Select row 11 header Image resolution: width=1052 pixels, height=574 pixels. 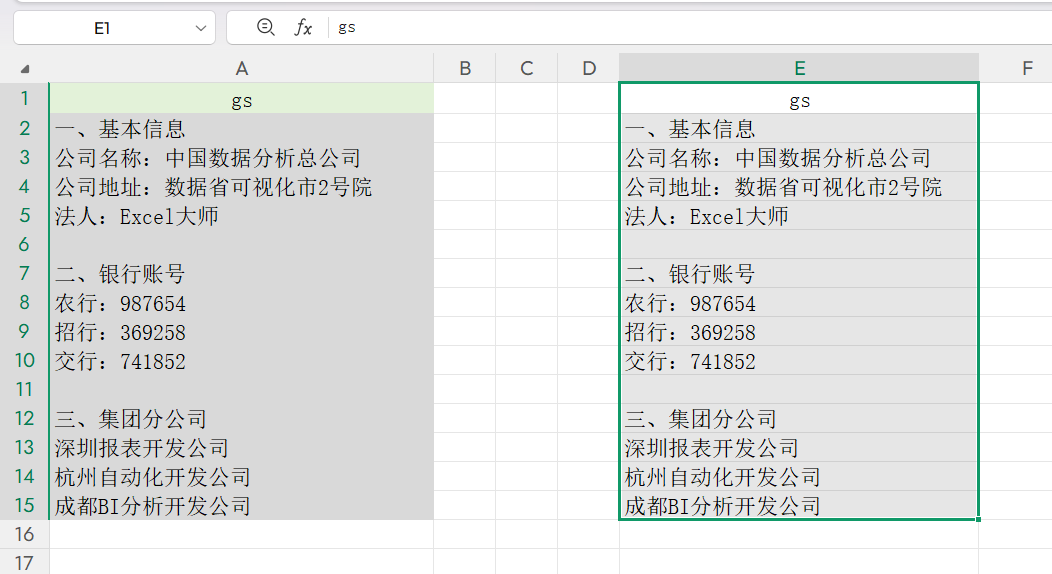tap(24, 389)
